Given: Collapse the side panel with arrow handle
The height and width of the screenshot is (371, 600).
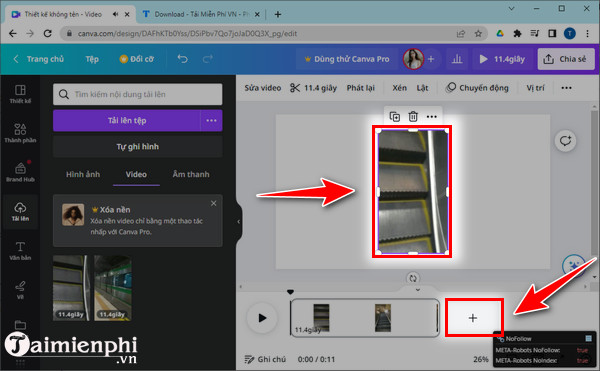Looking at the screenshot, I should (238, 221).
